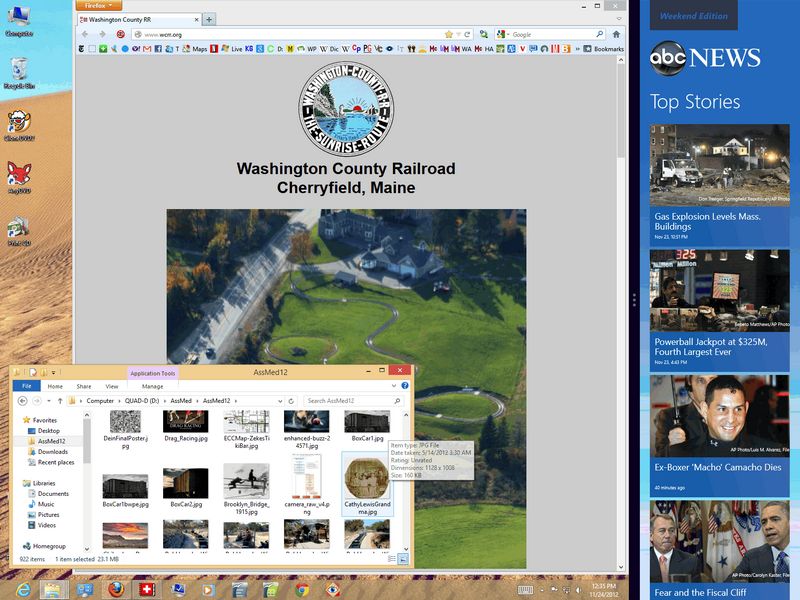The height and width of the screenshot is (600, 800).
Task: Open recent locations dropdown in Explorer
Action: 49,401
